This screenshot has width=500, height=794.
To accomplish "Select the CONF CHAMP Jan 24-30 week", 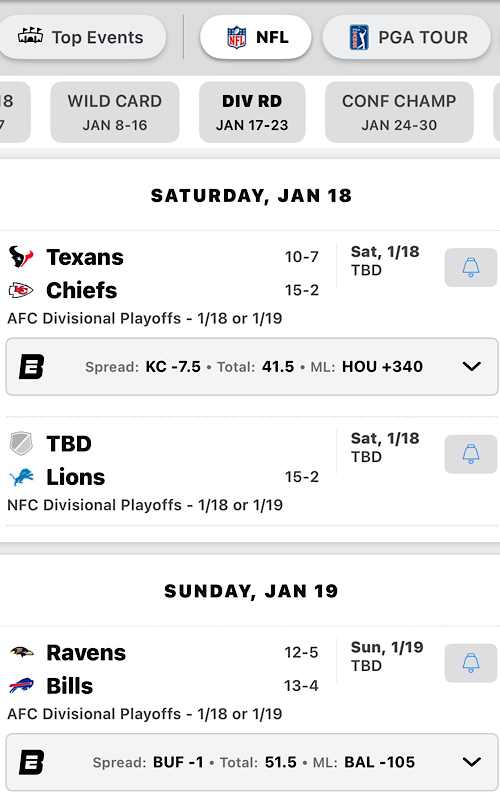I will coord(399,112).
